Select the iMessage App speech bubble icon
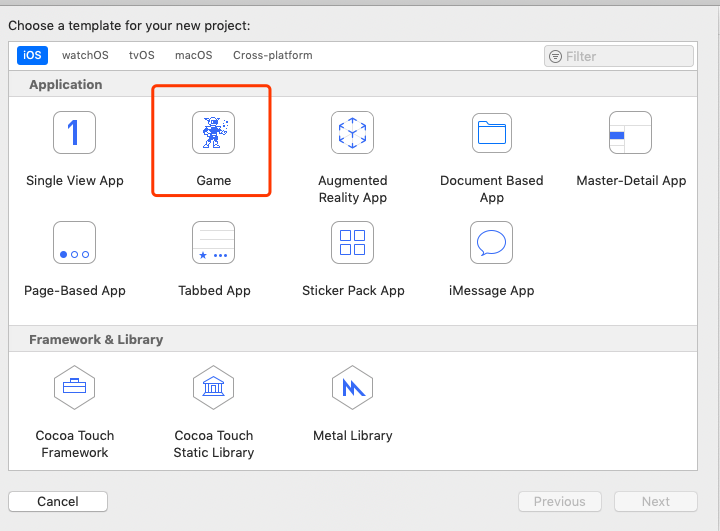Image resolution: width=720 pixels, height=531 pixels. 491,243
